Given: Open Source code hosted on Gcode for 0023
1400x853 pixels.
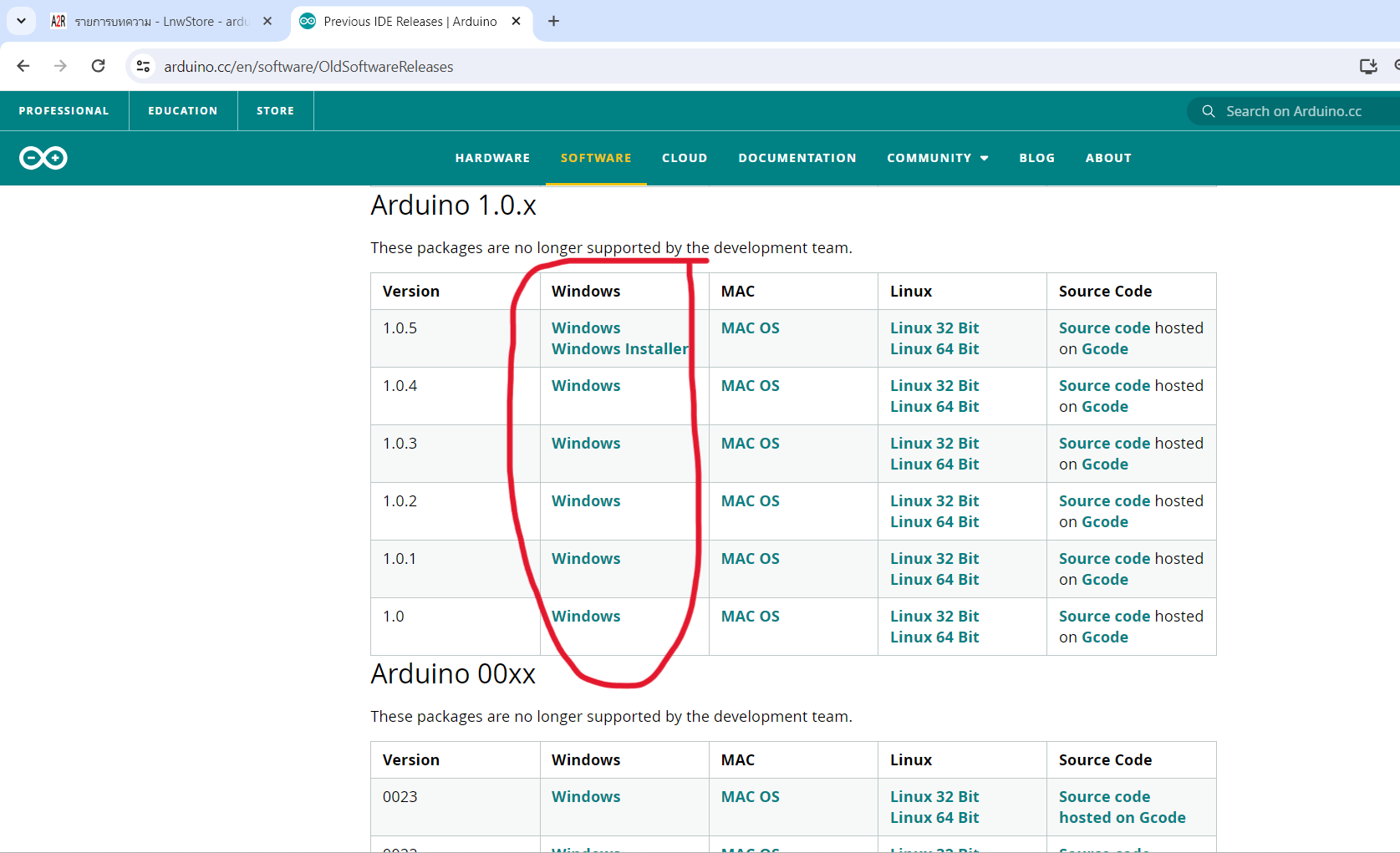Looking at the screenshot, I should tap(1123, 807).
